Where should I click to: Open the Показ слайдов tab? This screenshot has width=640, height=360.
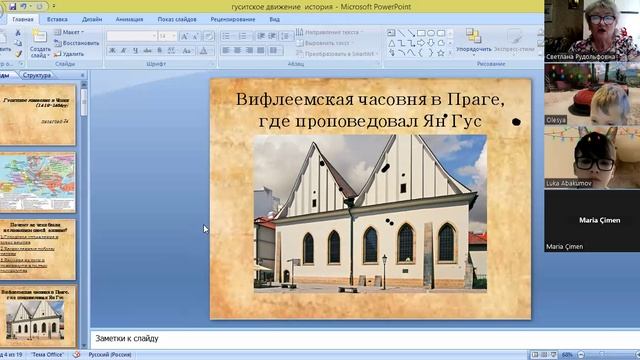coord(177,19)
